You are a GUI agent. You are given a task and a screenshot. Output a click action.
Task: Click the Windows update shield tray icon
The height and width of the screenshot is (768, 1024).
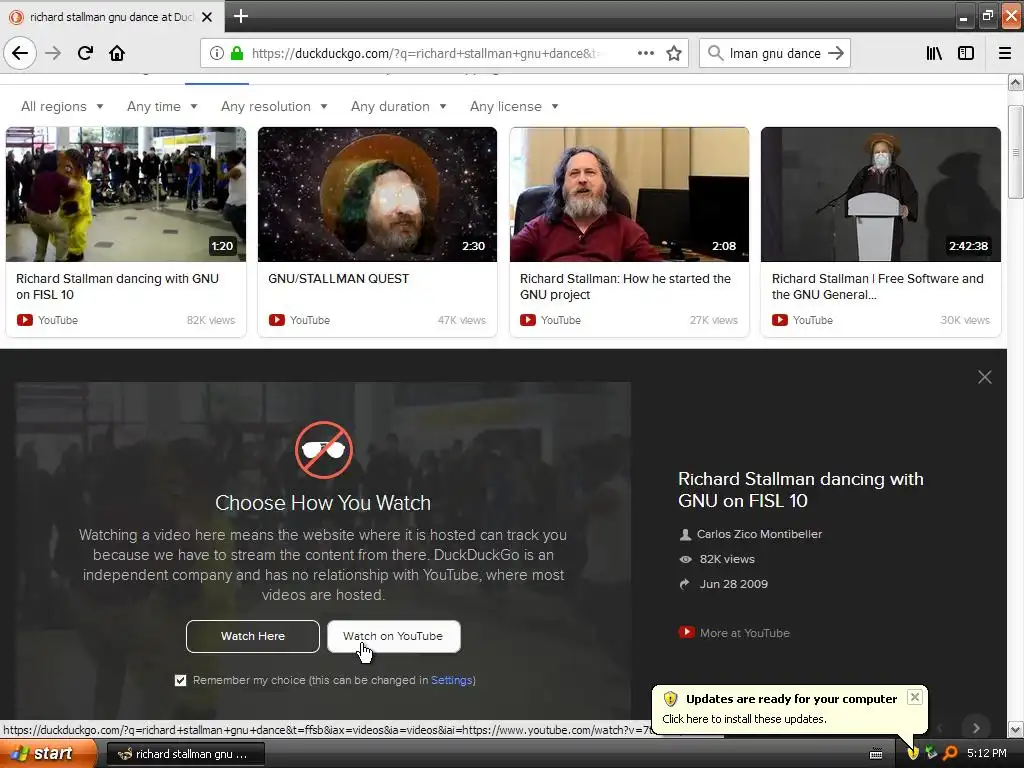pos(913,753)
